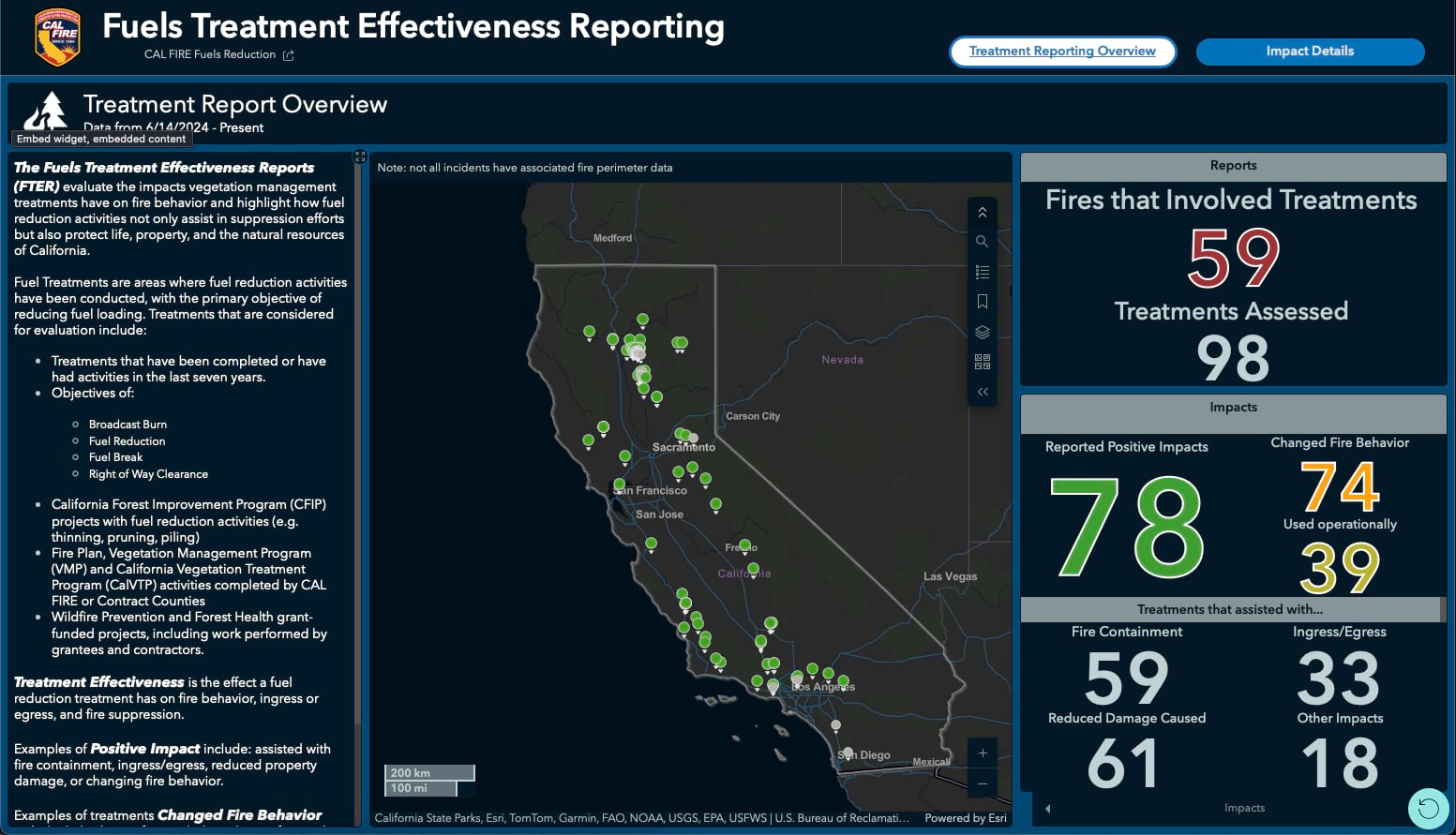Zoom out using the minus button
The width and height of the screenshot is (1456, 835).
(x=982, y=783)
